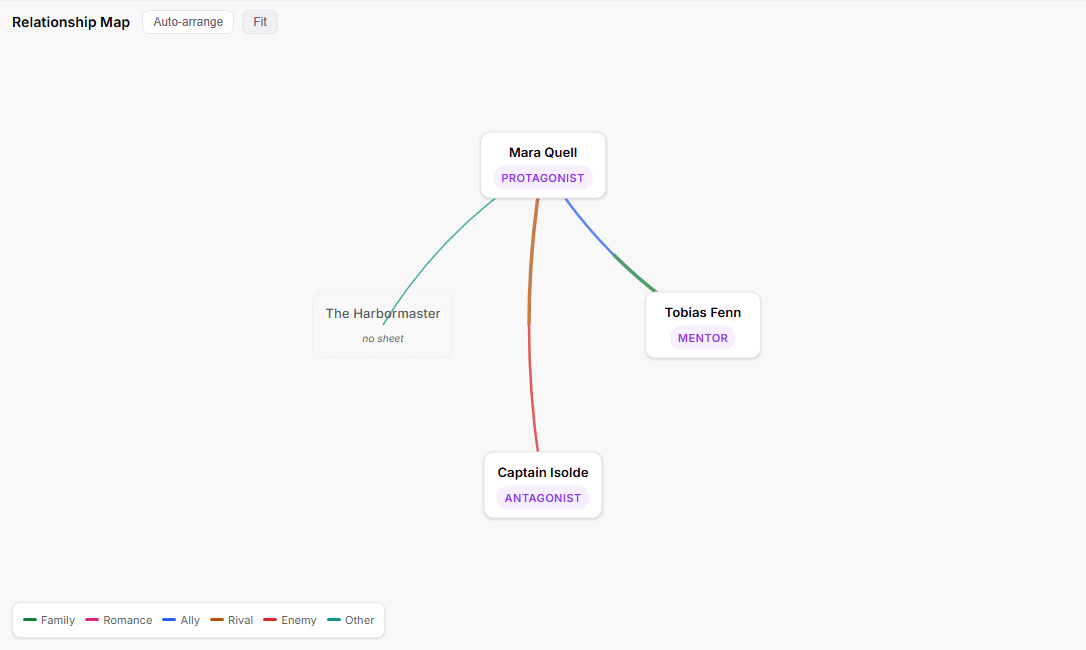The image size is (1086, 650).
Task: Click the ANTAGONIST role badge
Action: (x=542, y=498)
